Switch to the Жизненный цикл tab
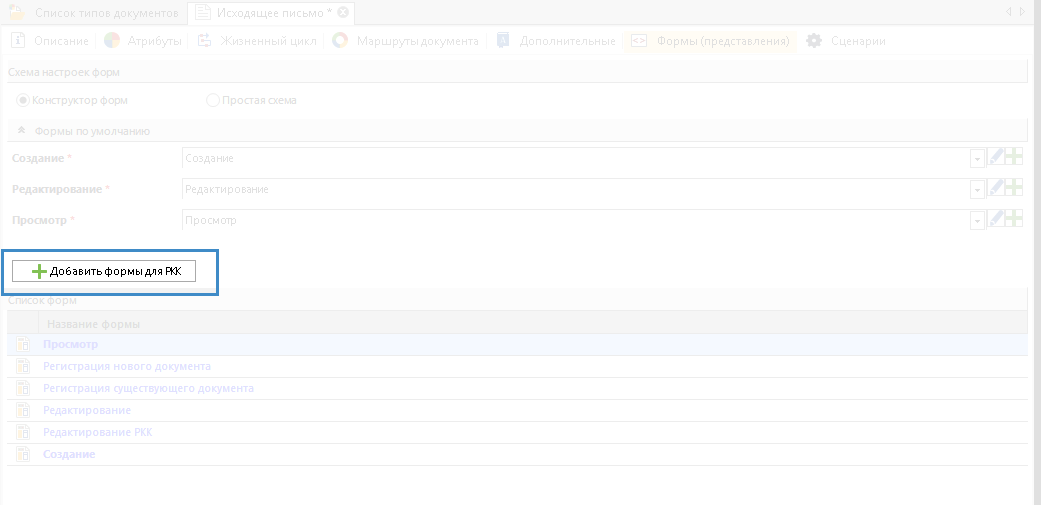The image size is (1041, 505). coord(257,41)
